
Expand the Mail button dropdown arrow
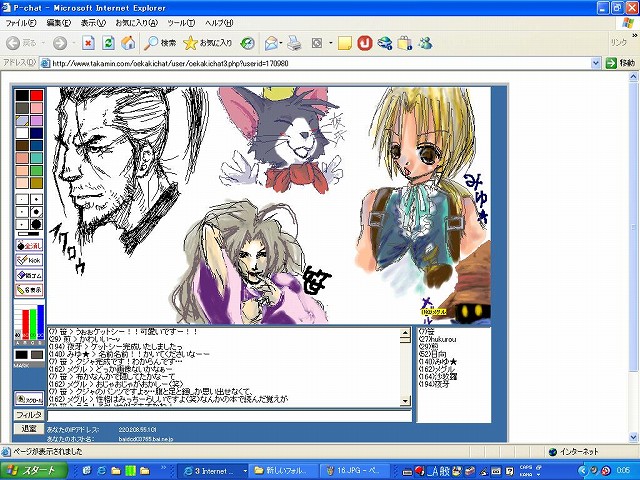point(281,43)
